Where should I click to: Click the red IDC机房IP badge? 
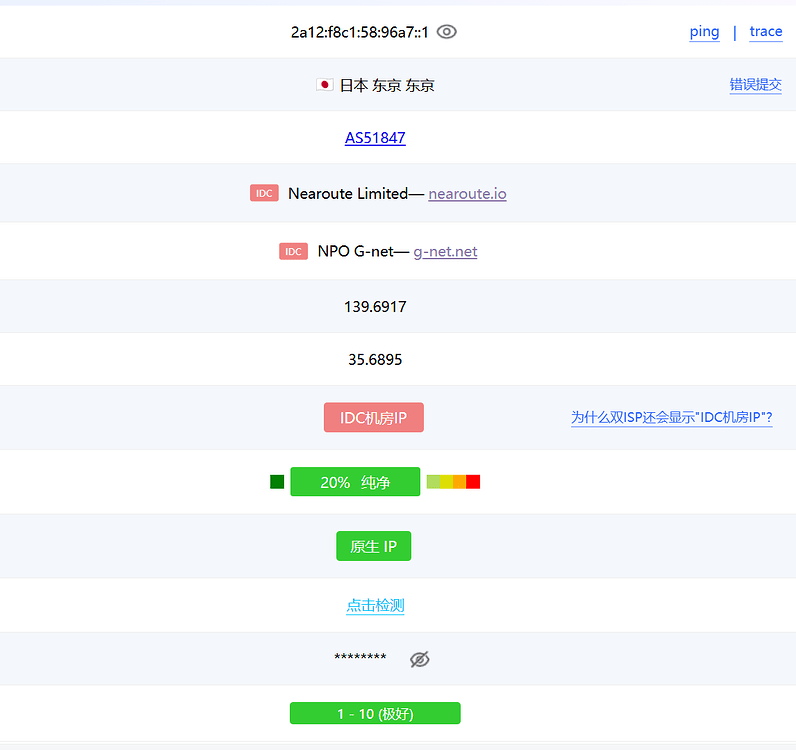374,417
